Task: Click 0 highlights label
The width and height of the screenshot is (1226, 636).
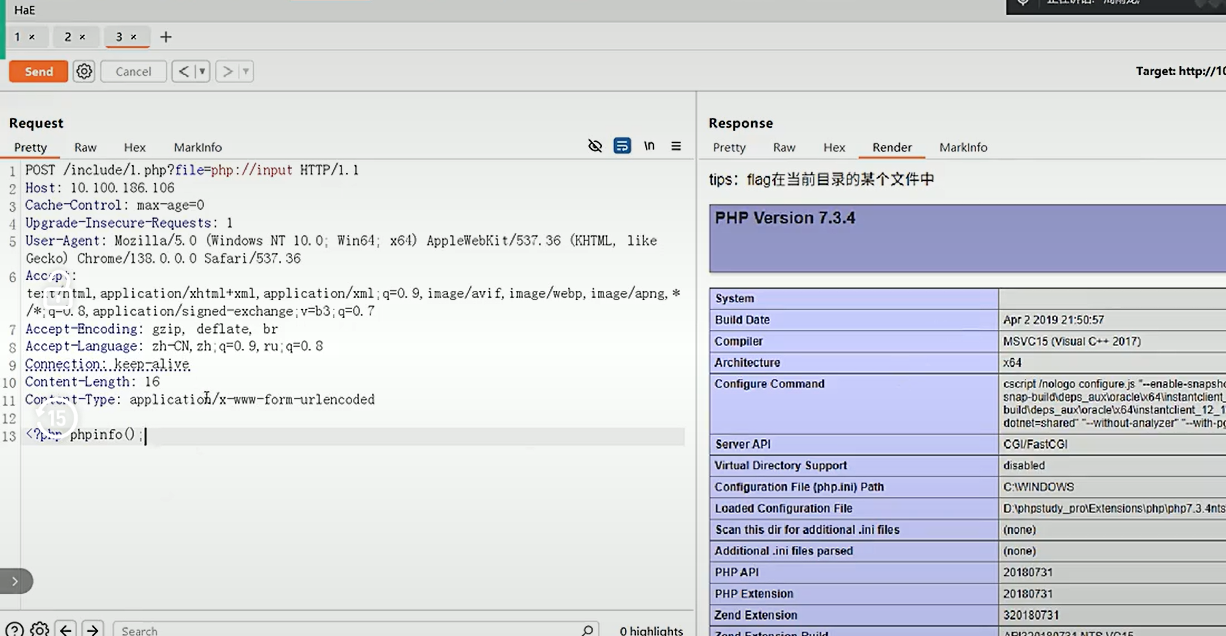Action: pos(651,631)
